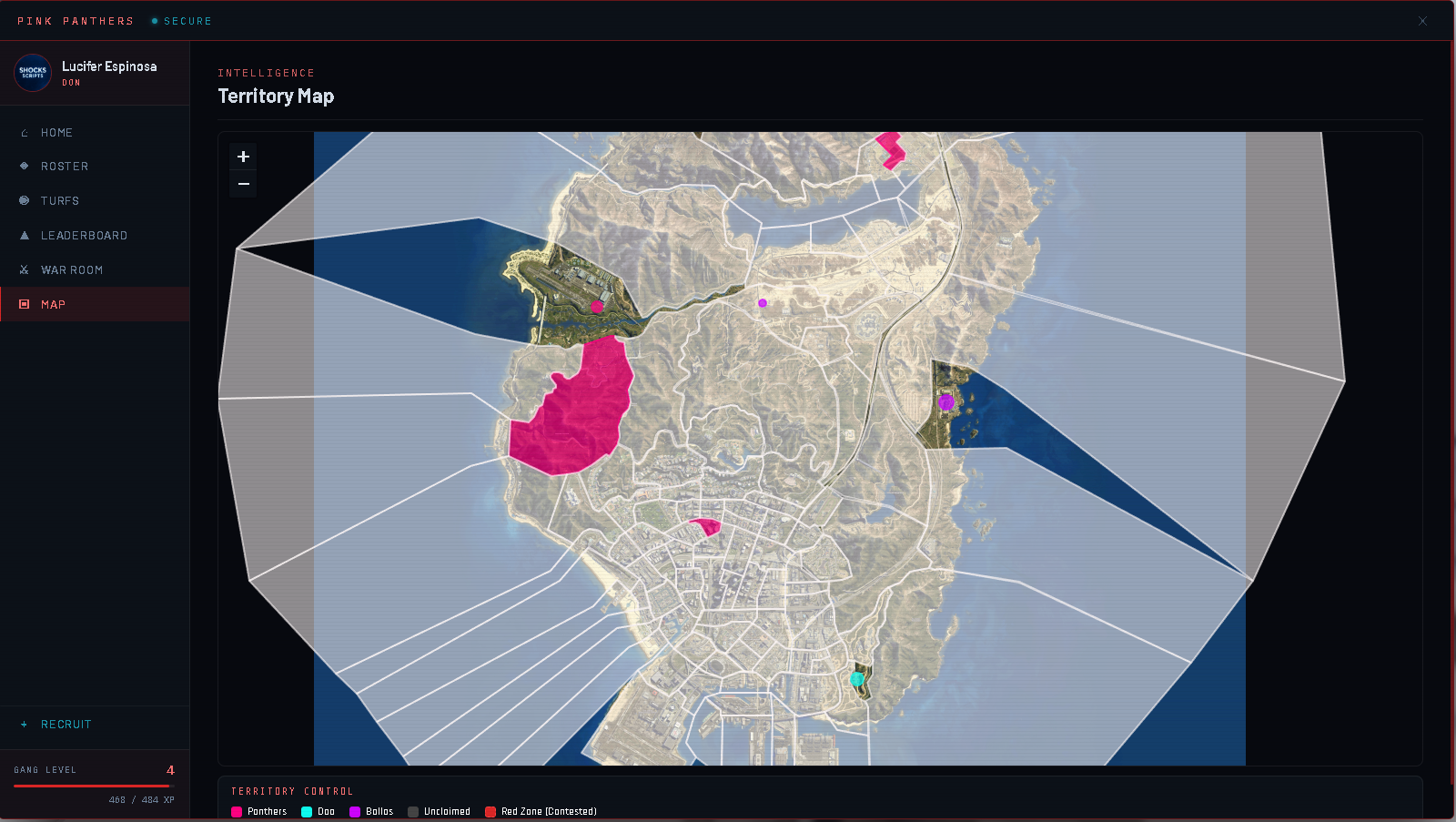Click the DON rank label
1456x822 pixels.
pos(71,83)
